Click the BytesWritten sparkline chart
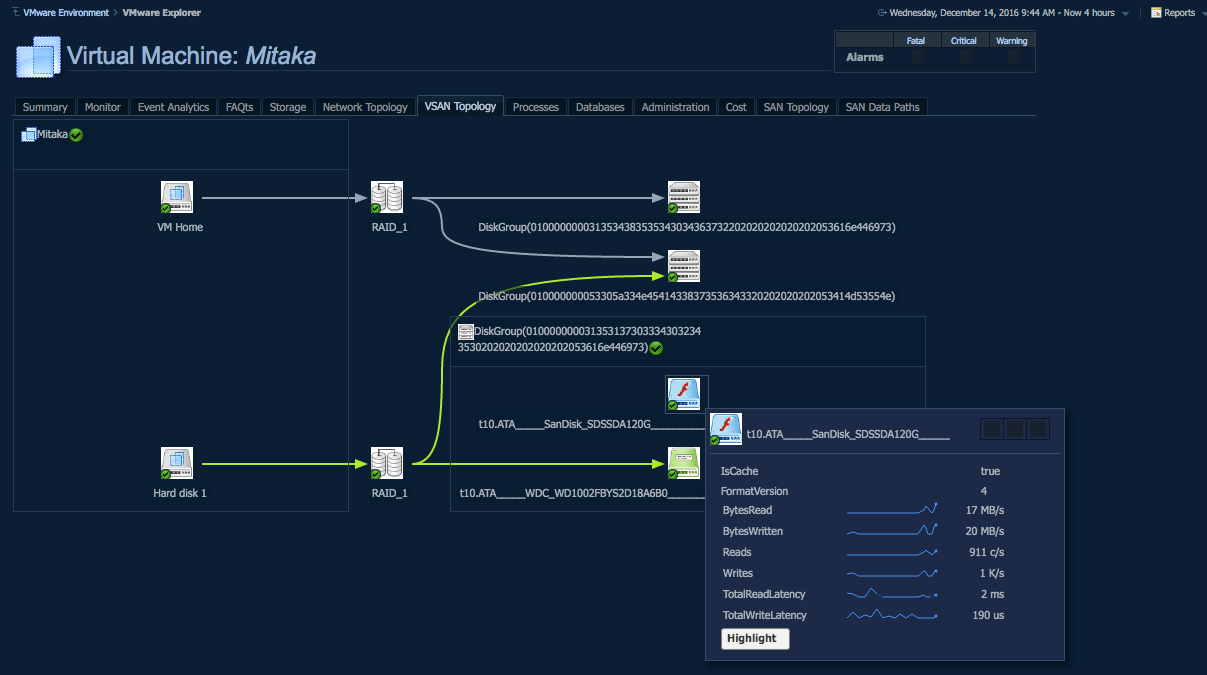 (x=892, y=531)
